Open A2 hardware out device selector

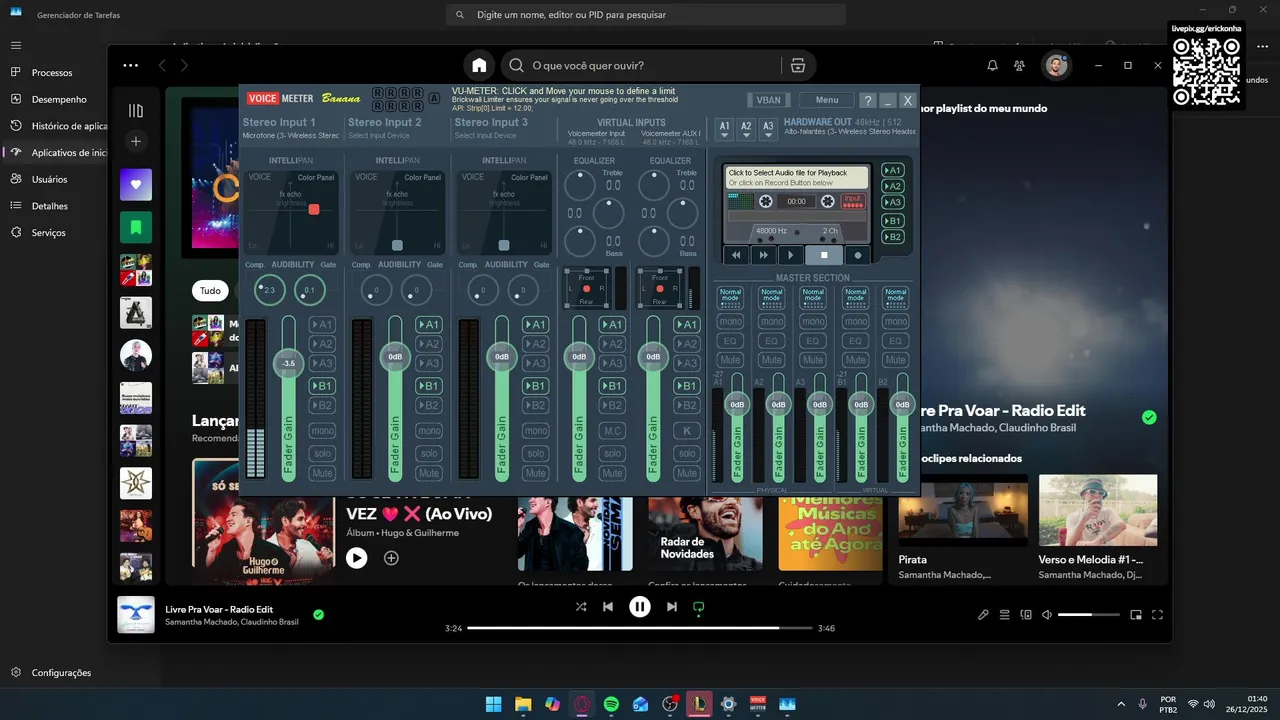(746, 129)
